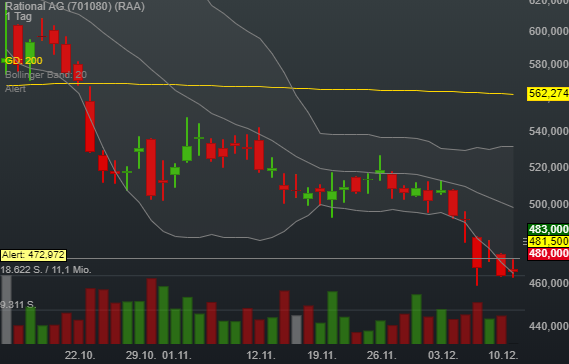Select the red 480,000 price label
The height and width of the screenshot is (364, 569).
pyautogui.click(x=548, y=253)
